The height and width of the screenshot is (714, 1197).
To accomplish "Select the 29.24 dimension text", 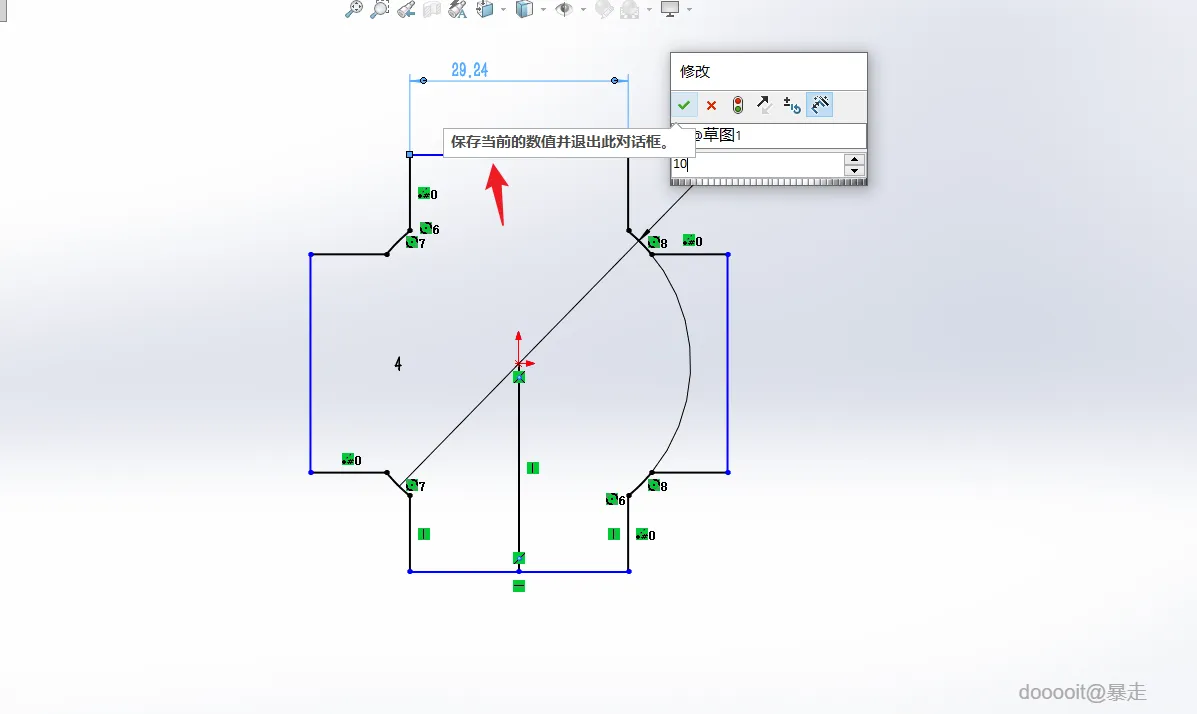I will pos(469,70).
